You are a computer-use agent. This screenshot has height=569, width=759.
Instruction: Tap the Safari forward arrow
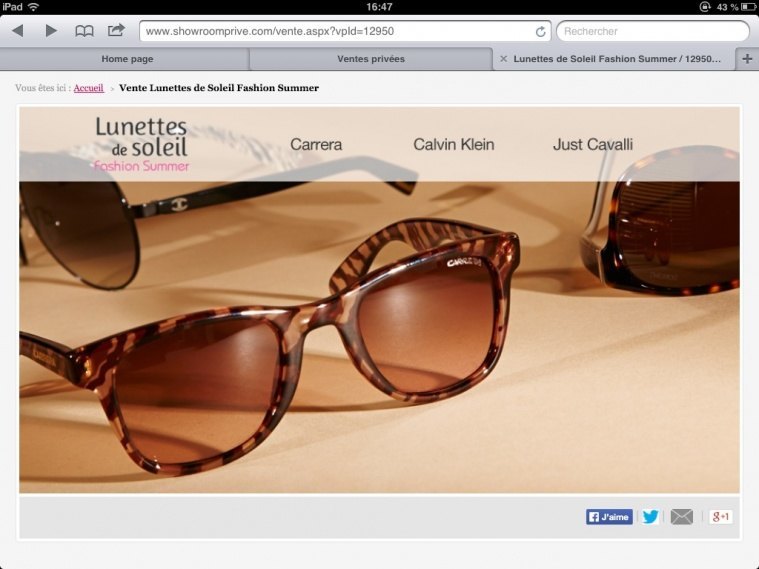pos(51,31)
